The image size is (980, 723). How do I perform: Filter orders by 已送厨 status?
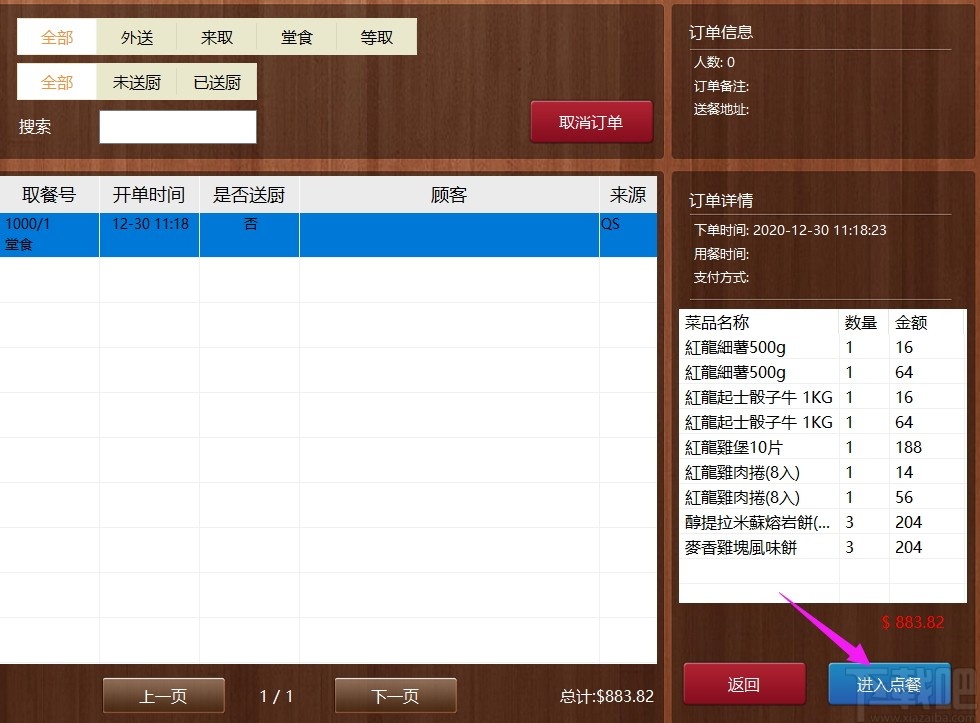(x=217, y=82)
